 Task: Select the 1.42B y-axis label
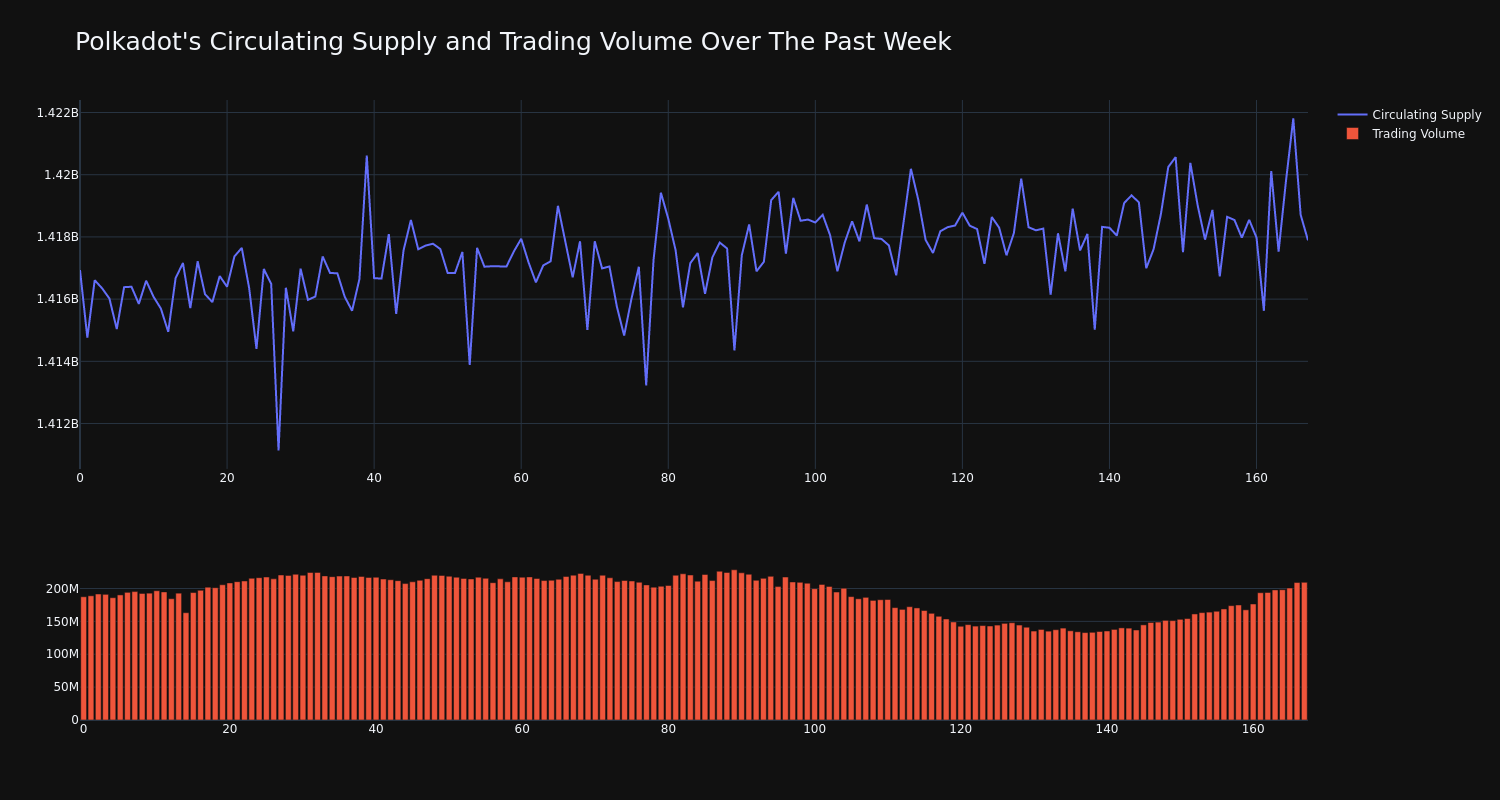[x=61, y=175]
